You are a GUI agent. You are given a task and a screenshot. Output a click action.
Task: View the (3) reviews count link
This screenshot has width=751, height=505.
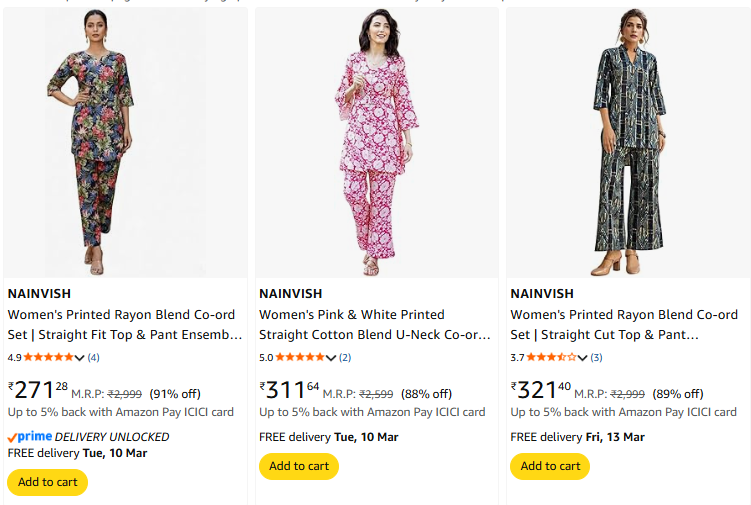pos(596,357)
